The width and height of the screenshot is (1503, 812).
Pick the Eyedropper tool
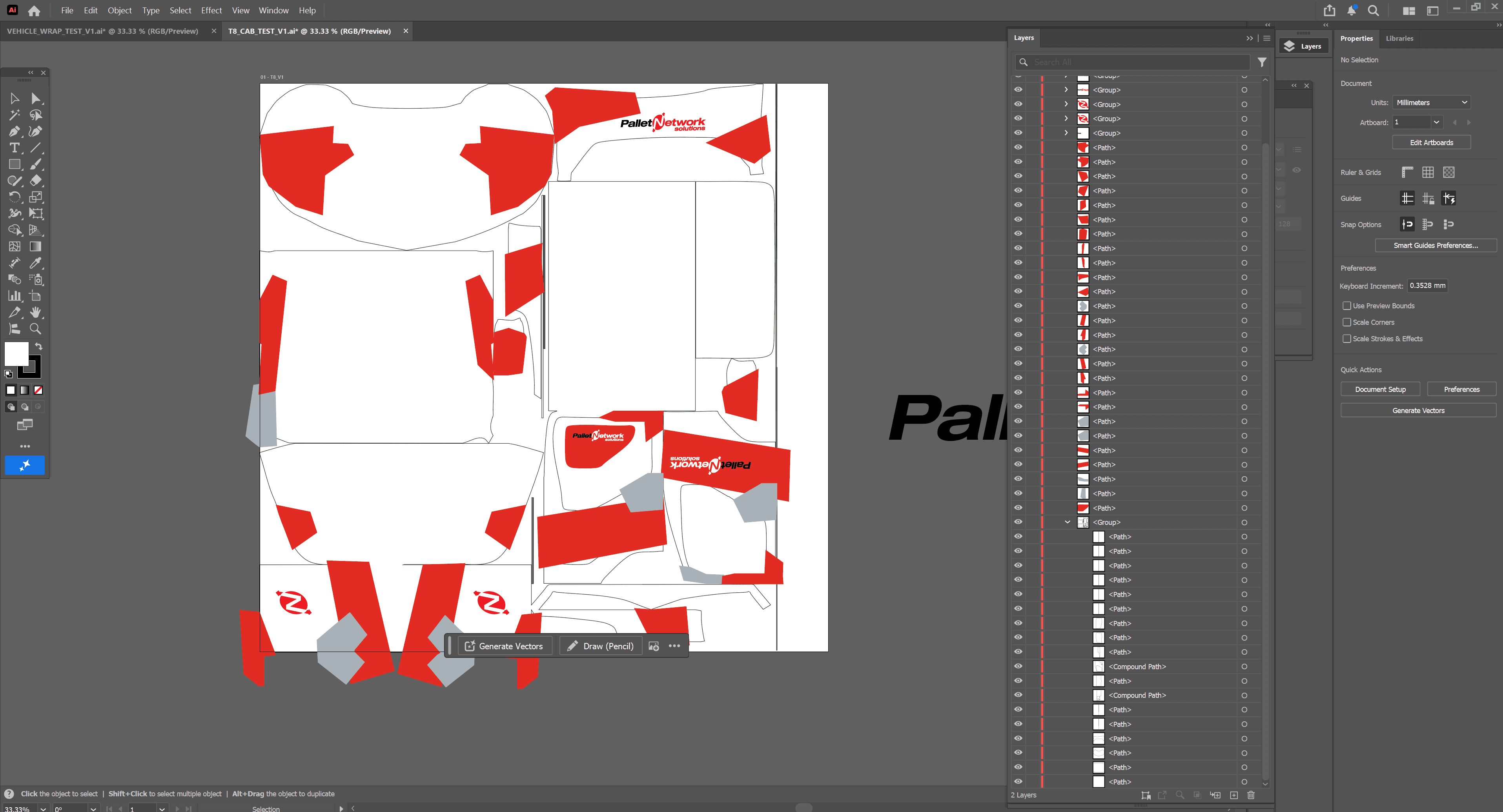point(36,263)
